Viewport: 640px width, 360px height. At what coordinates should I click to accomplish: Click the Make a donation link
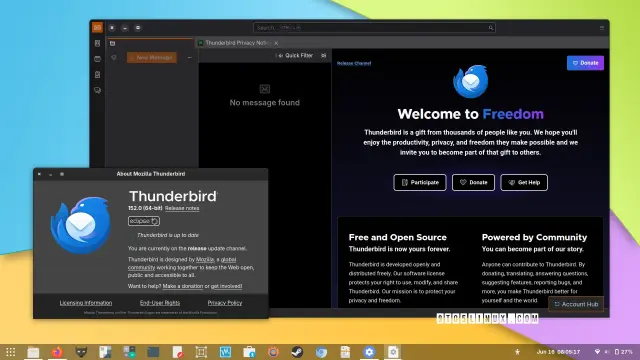pos(182,286)
